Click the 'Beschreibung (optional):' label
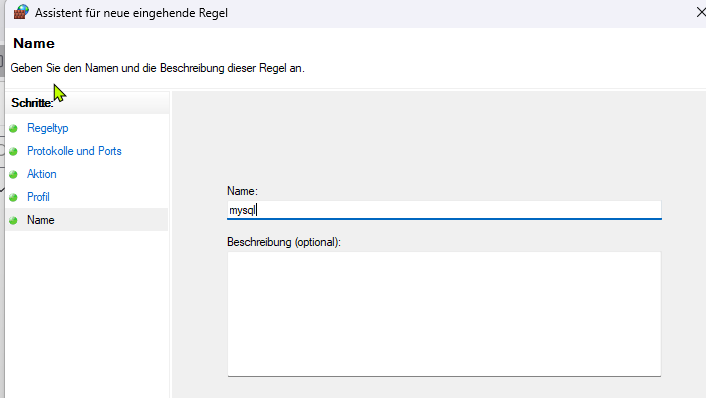706x398 pixels. click(x=284, y=242)
